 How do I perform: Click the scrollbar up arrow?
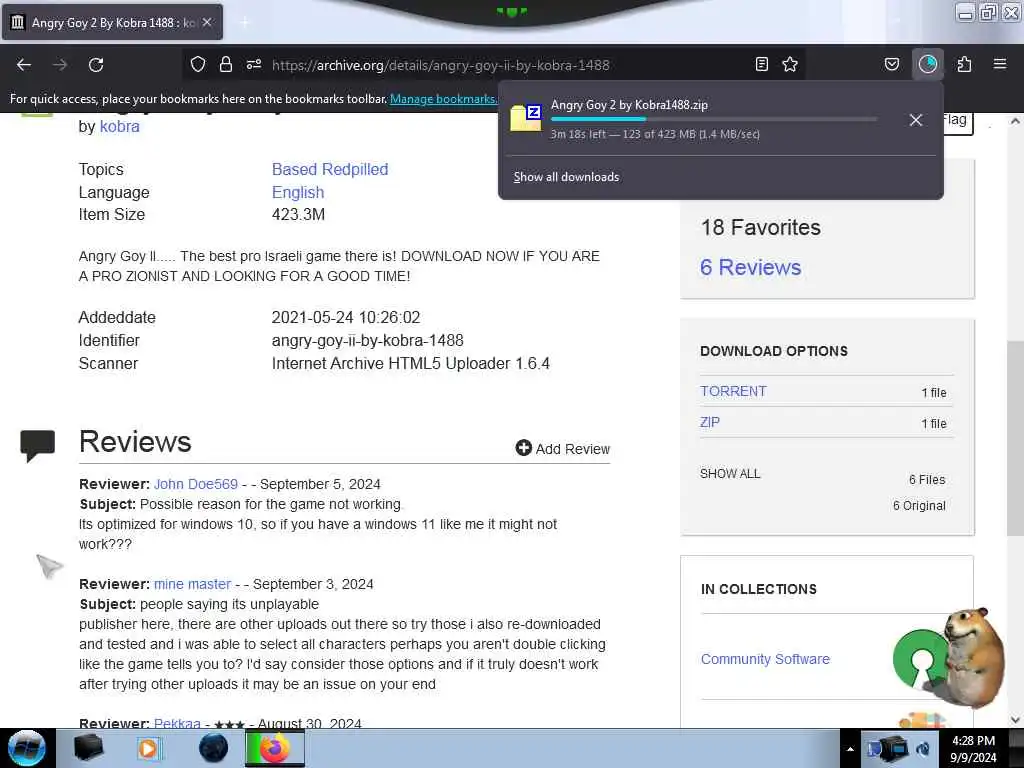point(1015,121)
